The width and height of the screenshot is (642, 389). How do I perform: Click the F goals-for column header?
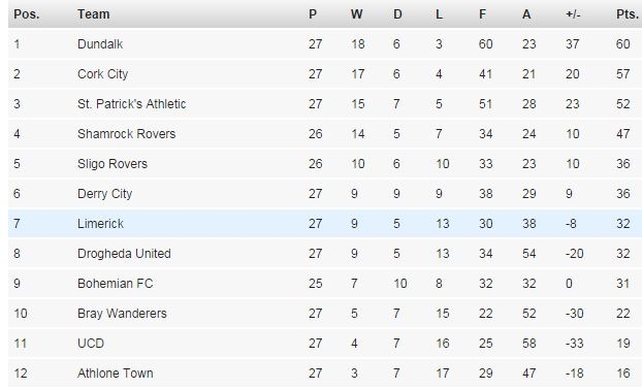[x=483, y=14]
